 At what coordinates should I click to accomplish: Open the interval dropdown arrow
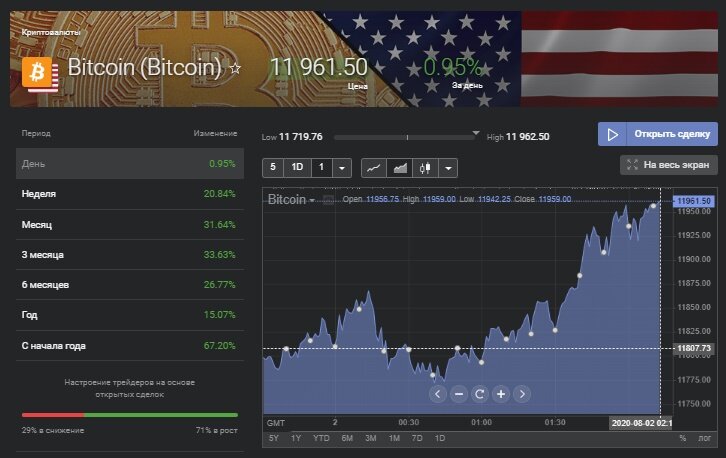(x=342, y=168)
